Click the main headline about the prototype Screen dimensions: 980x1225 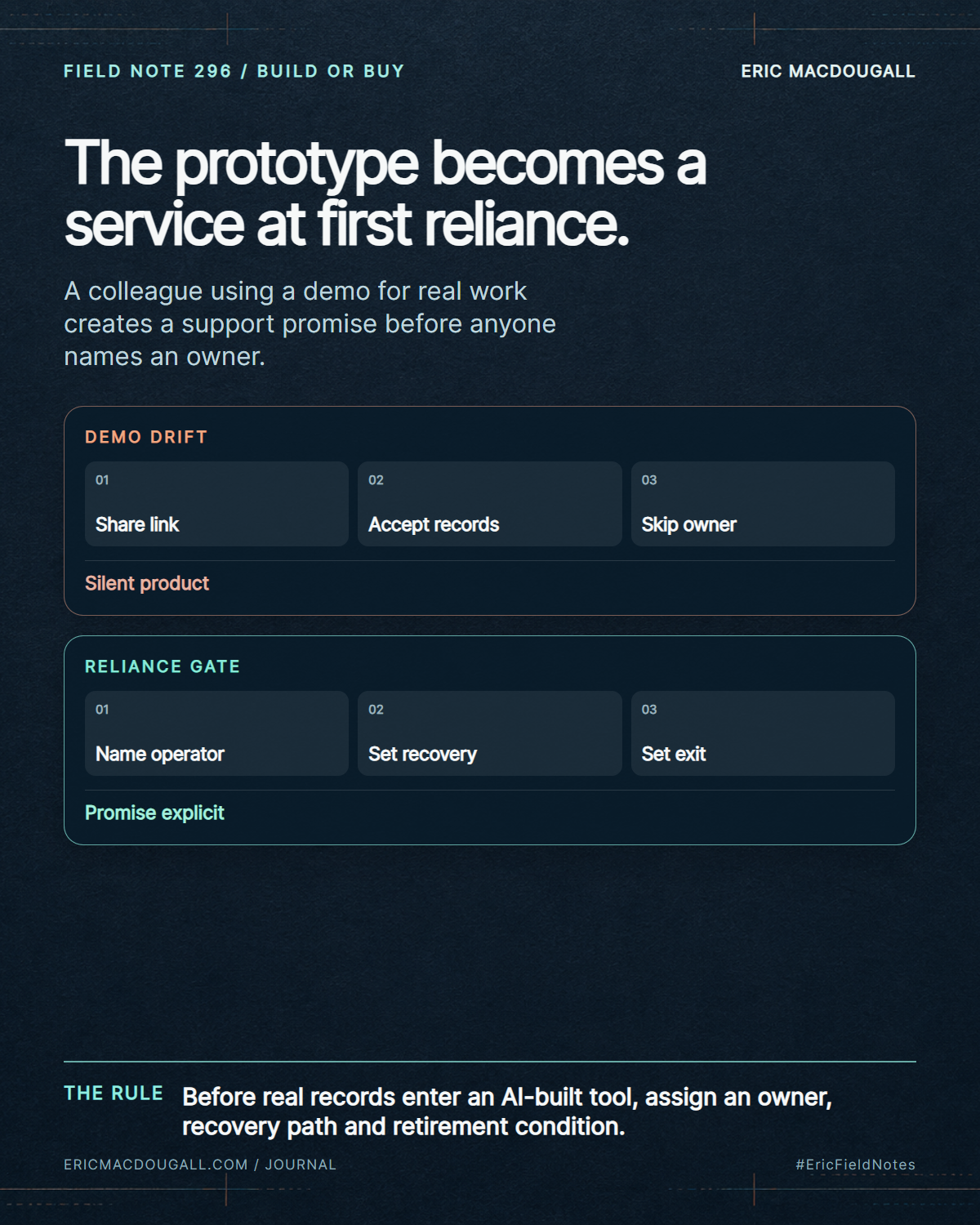click(385, 193)
